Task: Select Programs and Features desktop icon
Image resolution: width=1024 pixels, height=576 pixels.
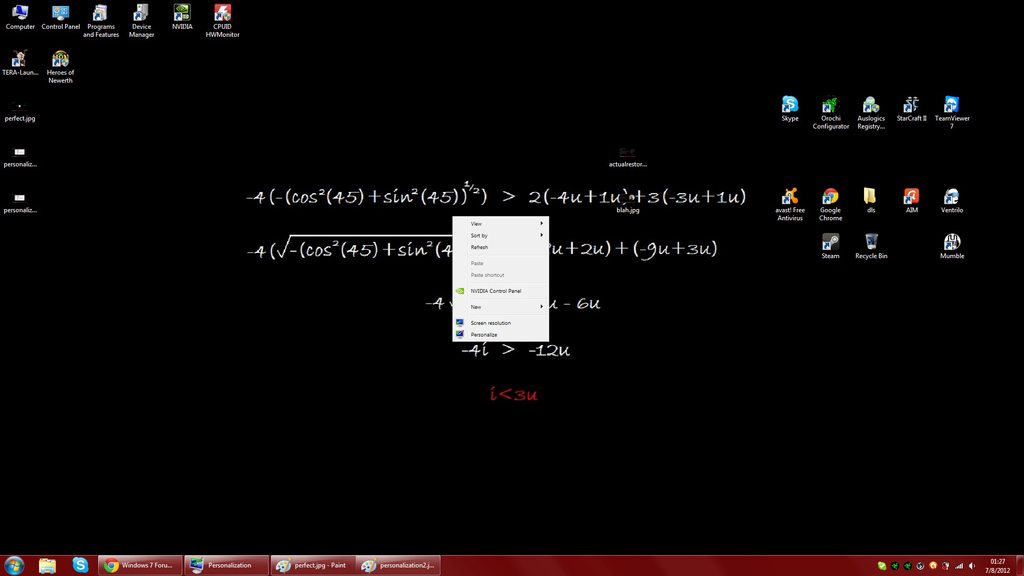Action: coord(101,22)
